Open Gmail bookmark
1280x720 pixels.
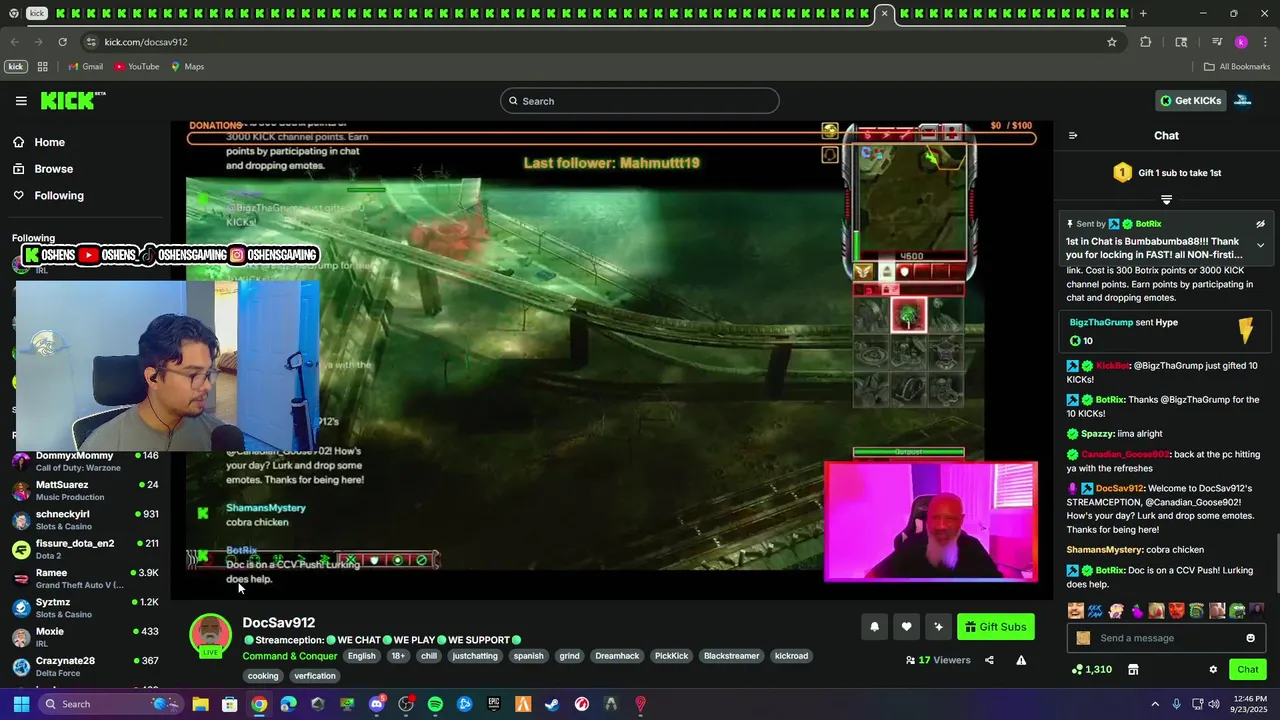85,66
